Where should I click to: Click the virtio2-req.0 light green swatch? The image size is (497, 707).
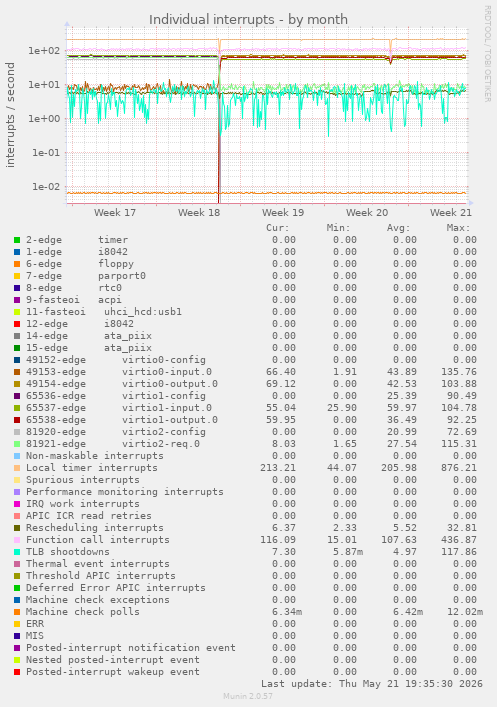point(17,444)
